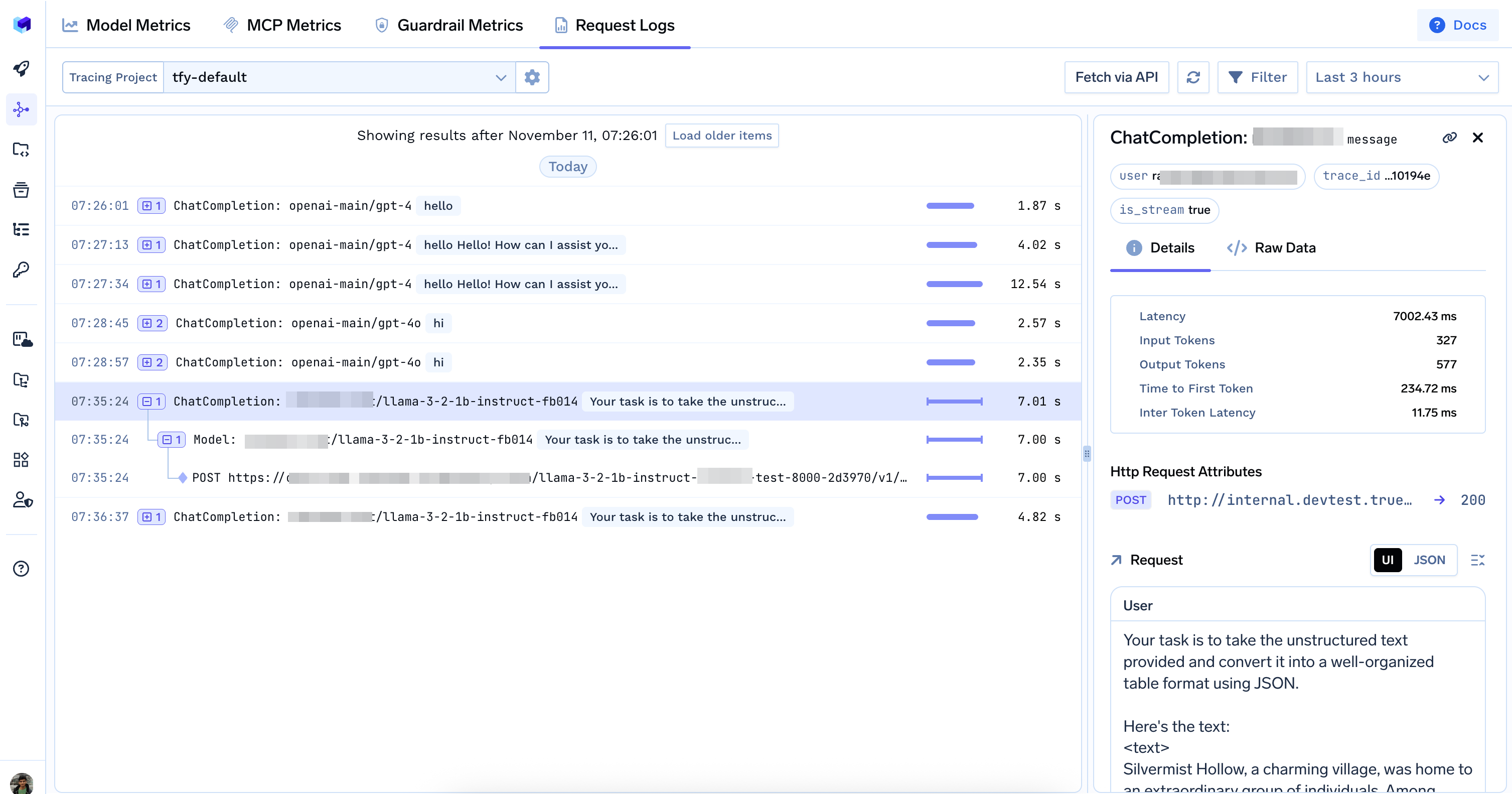Click Fetch via API button
Viewport: 1512px width, 794px height.
1116,77
